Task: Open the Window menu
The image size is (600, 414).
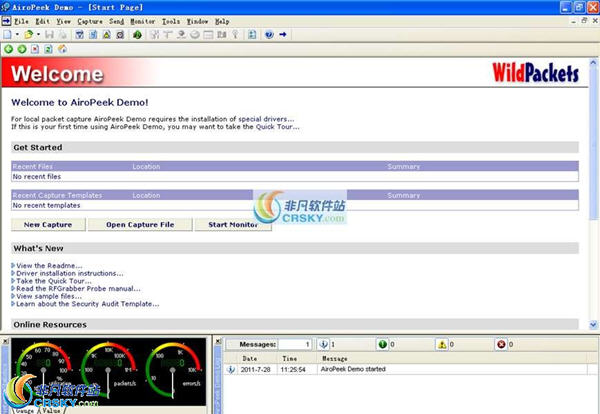Action: click(x=197, y=21)
